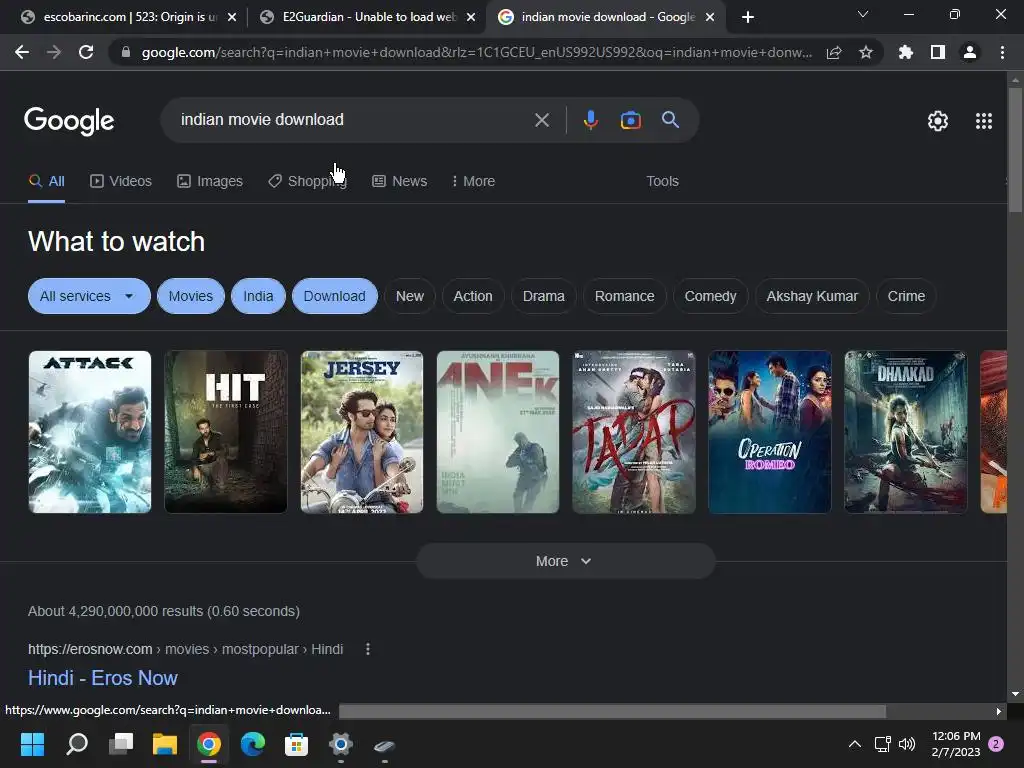Toggle the Movies filter chip
Screen dimensions: 1024x768
pyautogui.click(x=191, y=296)
